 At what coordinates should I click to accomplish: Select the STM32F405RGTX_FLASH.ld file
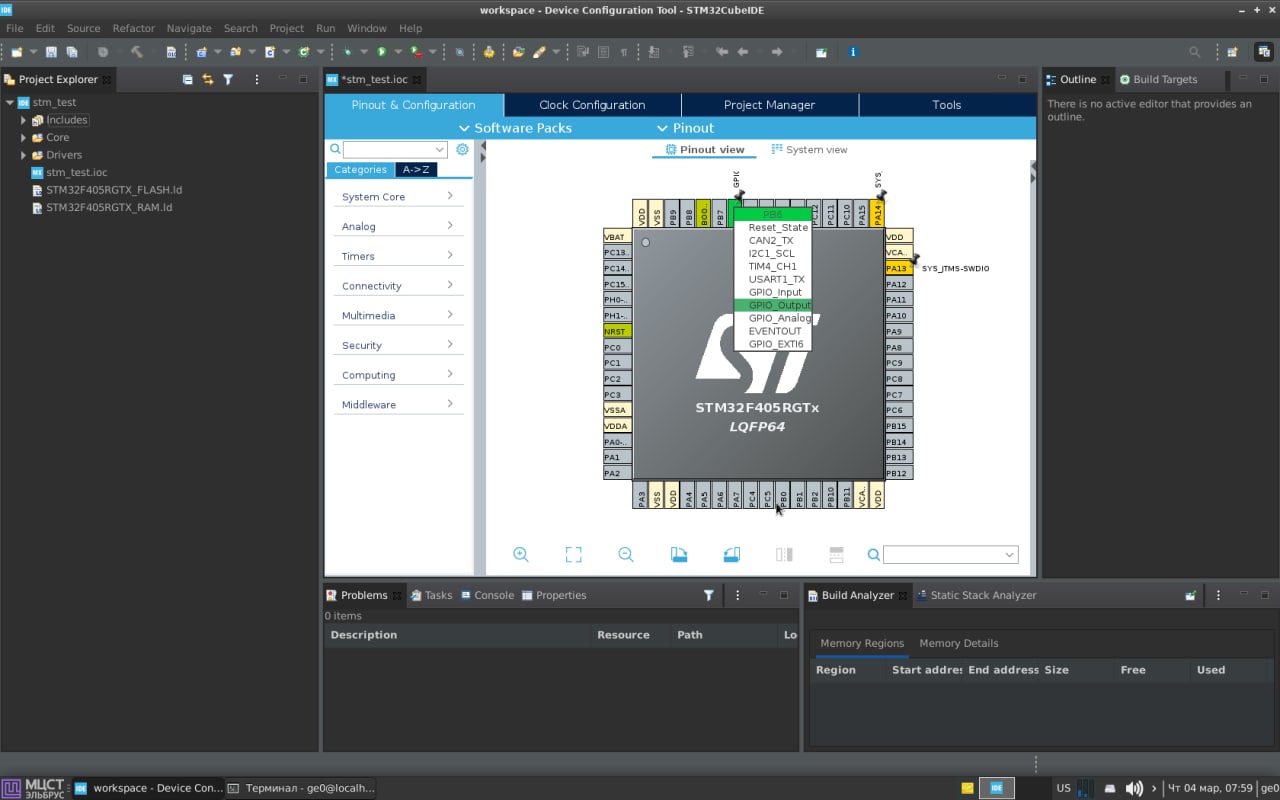pos(106,190)
